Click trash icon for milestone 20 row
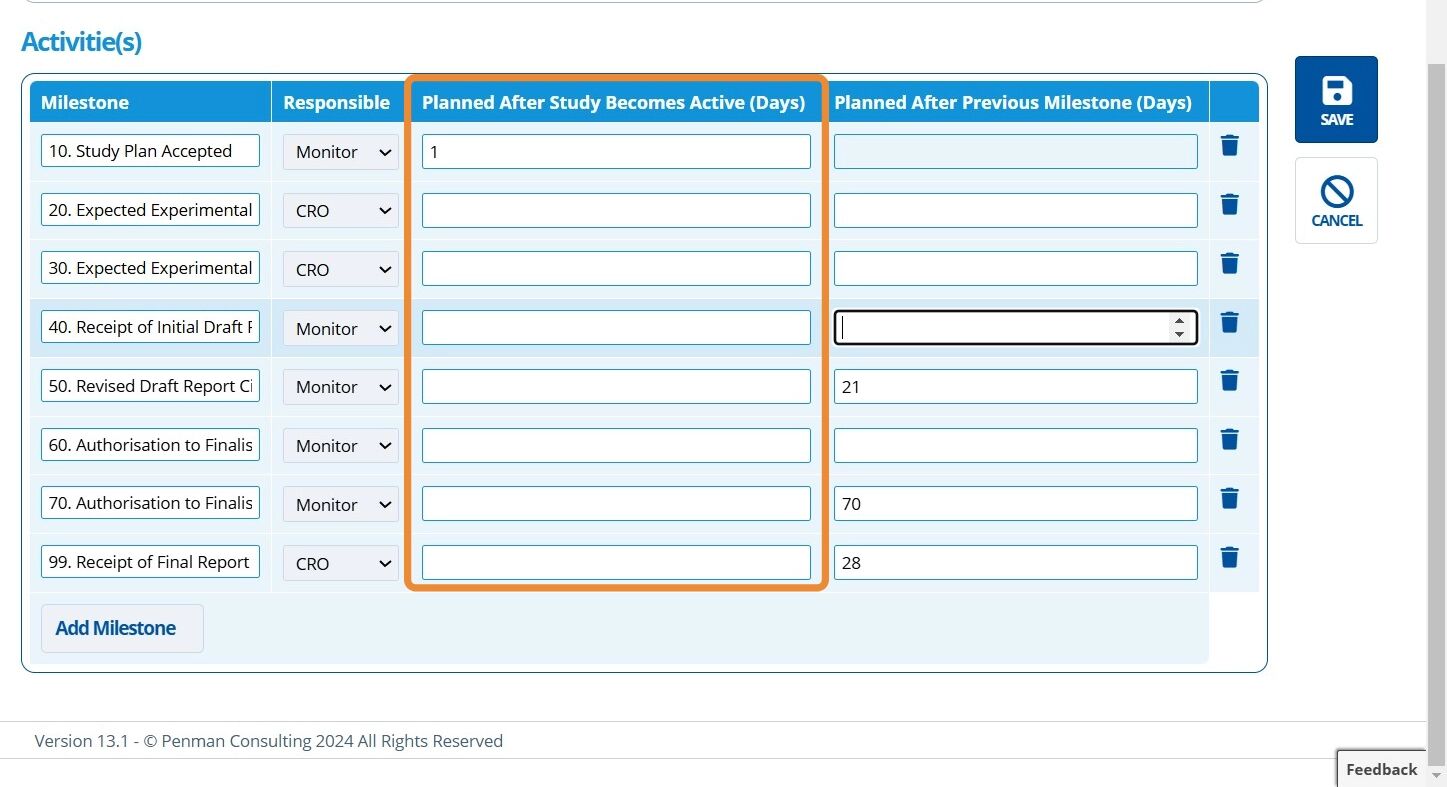Viewport: 1447px width, 787px height. point(1230,205)
